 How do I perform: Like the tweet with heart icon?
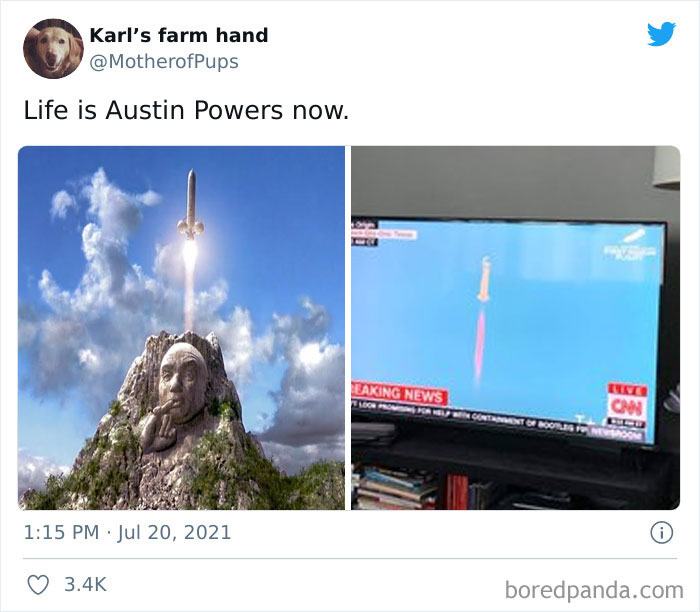click(x=38, y=584)
